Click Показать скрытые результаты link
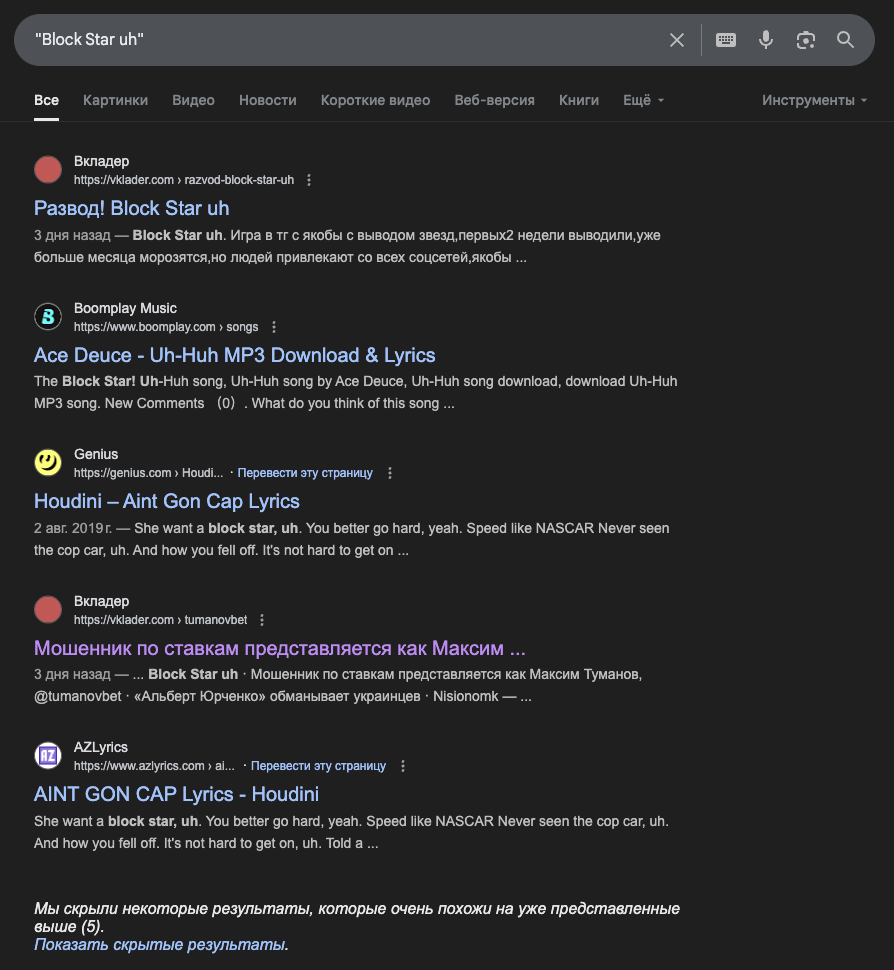 (161, 945)
